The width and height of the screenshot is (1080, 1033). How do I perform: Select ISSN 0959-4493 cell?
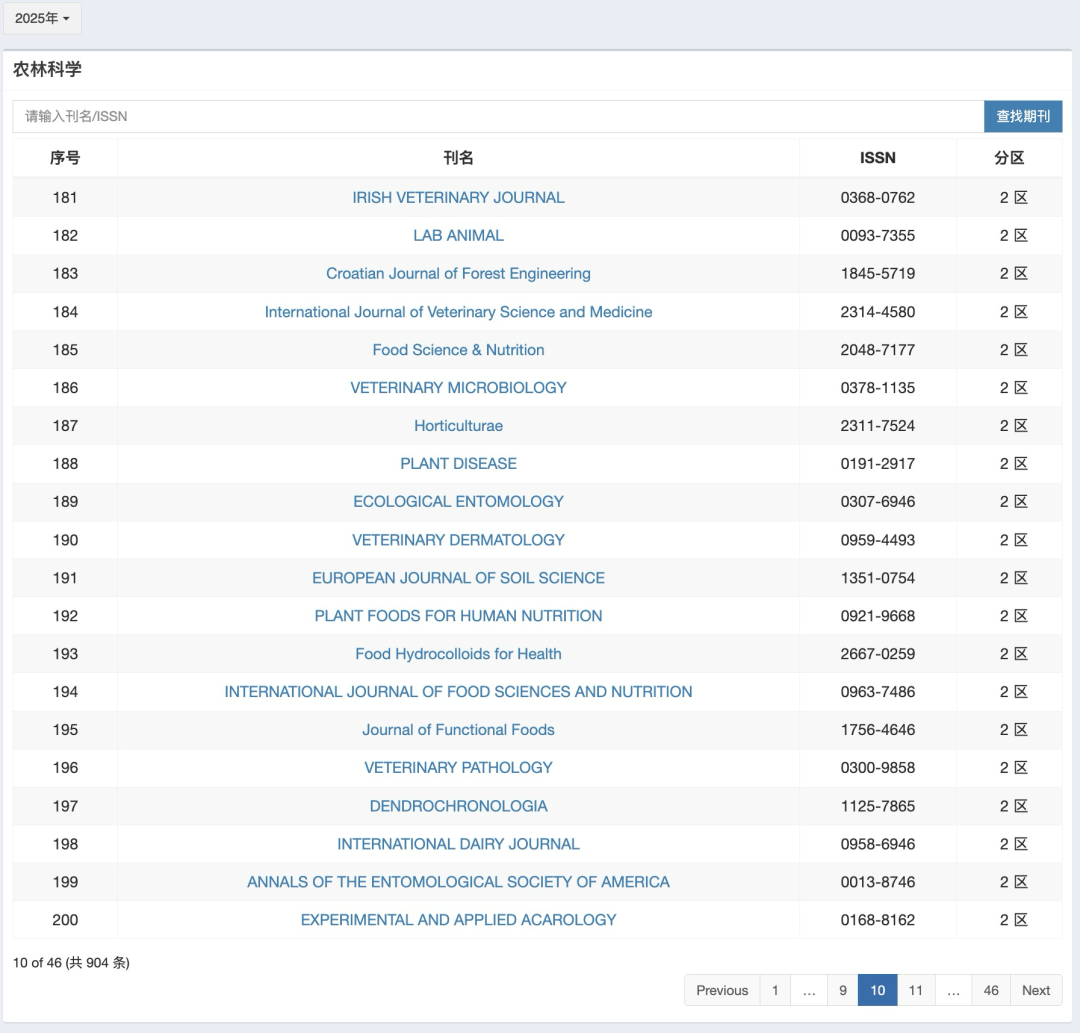pos(878,540)
